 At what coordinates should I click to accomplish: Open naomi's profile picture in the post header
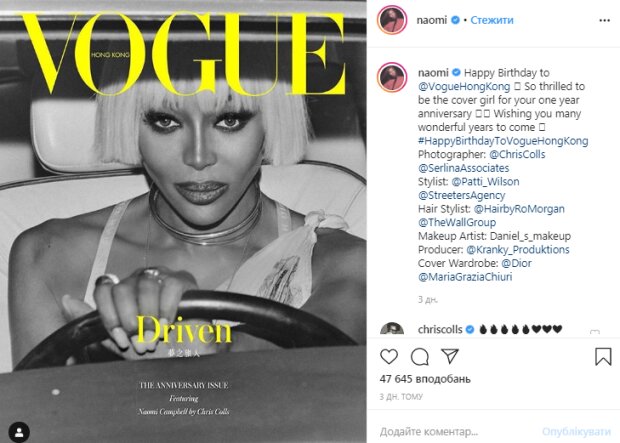(x=392, y=20)
